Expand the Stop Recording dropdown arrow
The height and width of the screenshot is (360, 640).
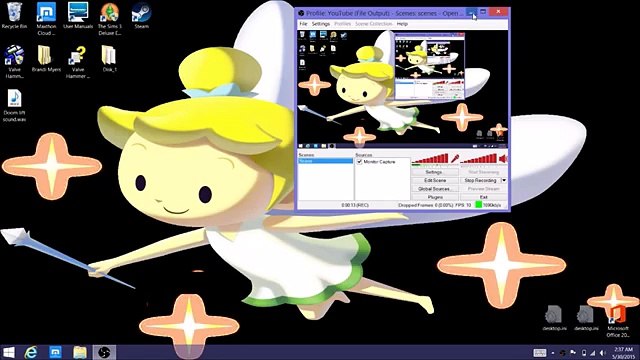click(504, 180)
